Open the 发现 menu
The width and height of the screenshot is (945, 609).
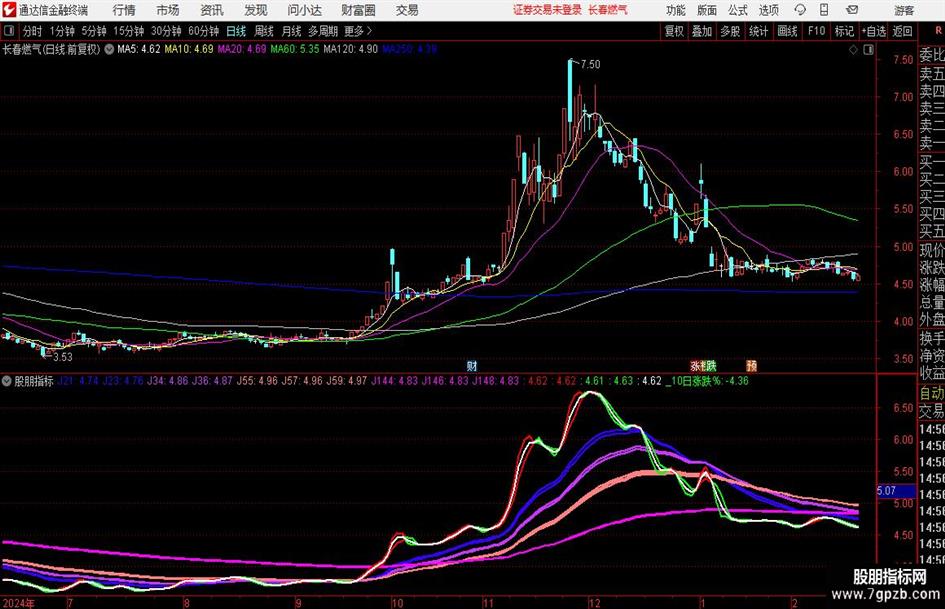256,10
